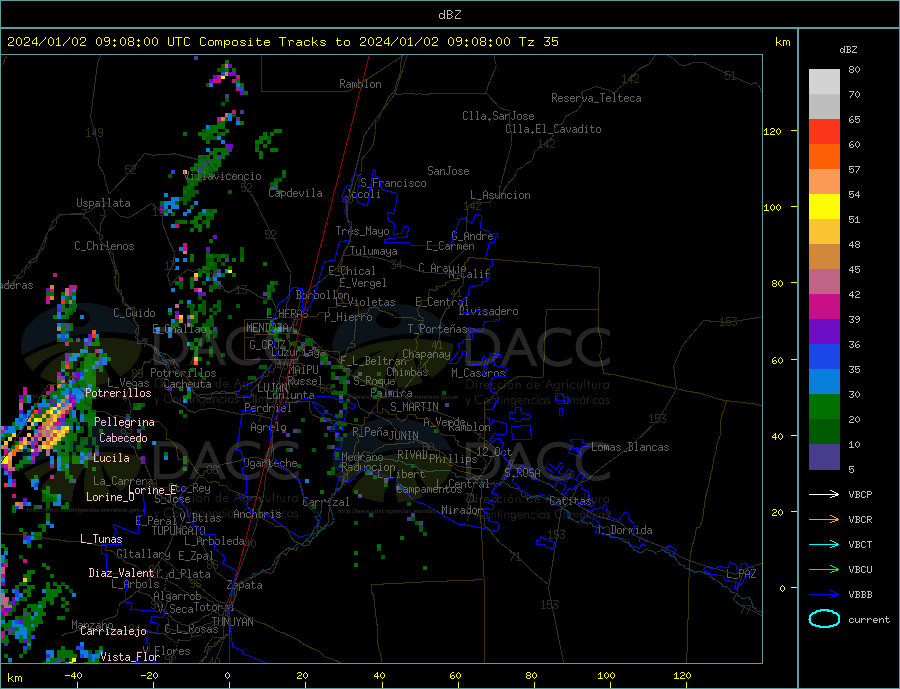Viewport: 900px width, 689px height.
Task: Select the magenta 39–42 dBZ color swatch
Action: point(824,307)
